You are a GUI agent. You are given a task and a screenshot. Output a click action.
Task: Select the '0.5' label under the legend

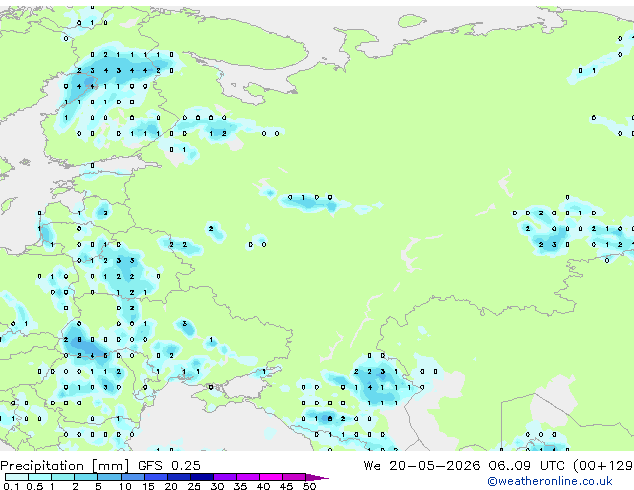(x=34, y=486)
